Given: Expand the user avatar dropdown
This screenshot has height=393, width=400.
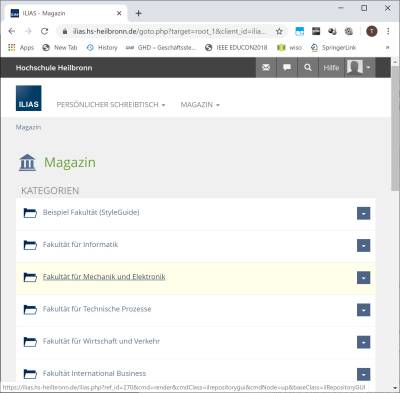Looking at the screenshot, I should pos(360,68).
